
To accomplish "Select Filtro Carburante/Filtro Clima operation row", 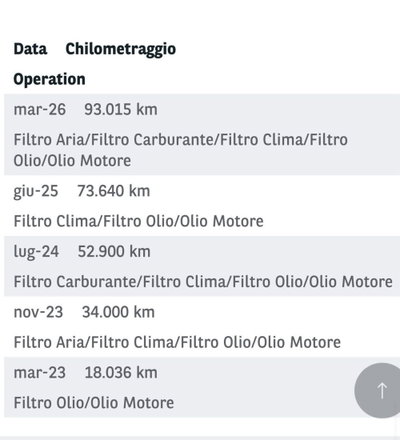I will (203, 282).
